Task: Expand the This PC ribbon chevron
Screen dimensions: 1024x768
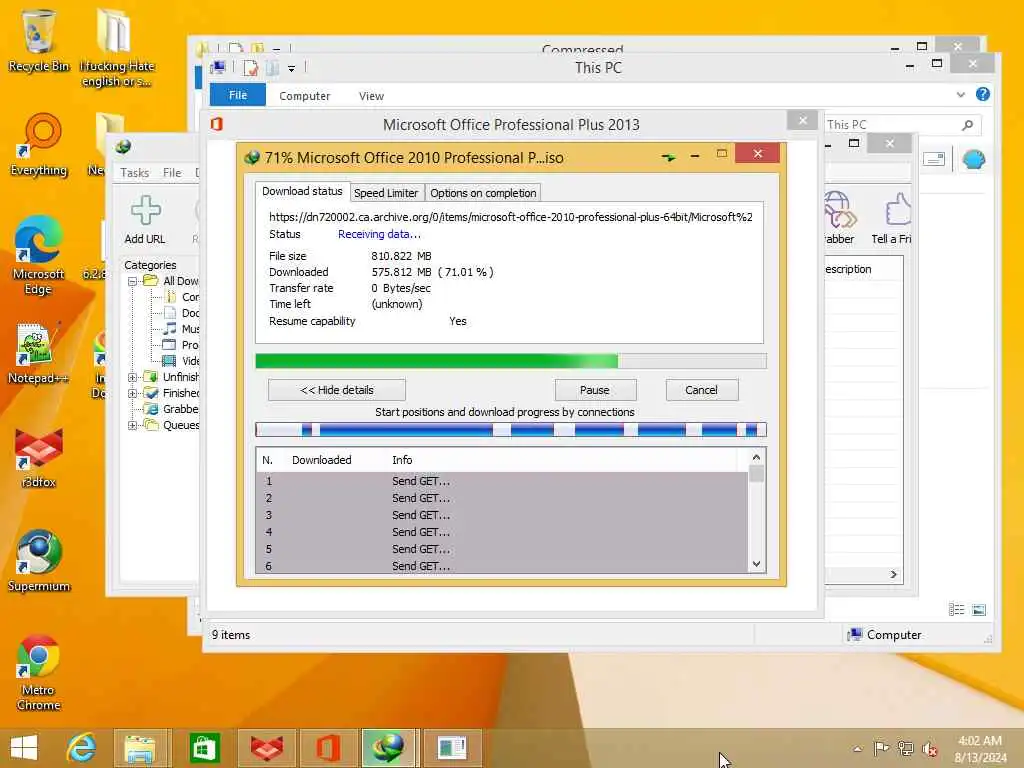Action: tap(961, 95)
